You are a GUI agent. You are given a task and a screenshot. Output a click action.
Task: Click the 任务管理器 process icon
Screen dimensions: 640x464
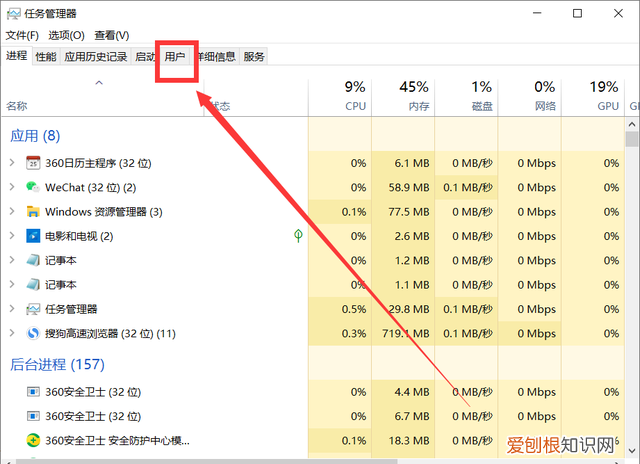coord(33,309)
